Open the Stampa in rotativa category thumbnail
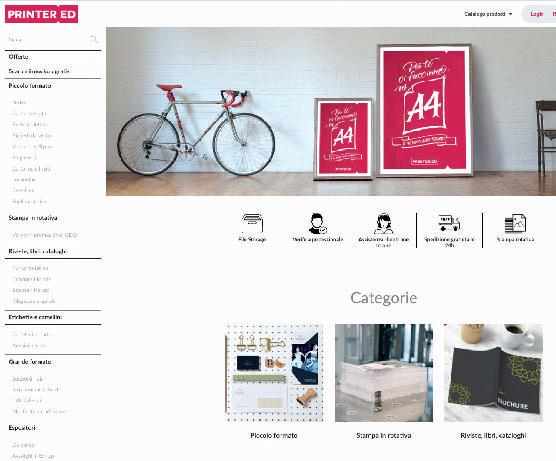Viewport: 556px width, 461px height. coord(384,373)
